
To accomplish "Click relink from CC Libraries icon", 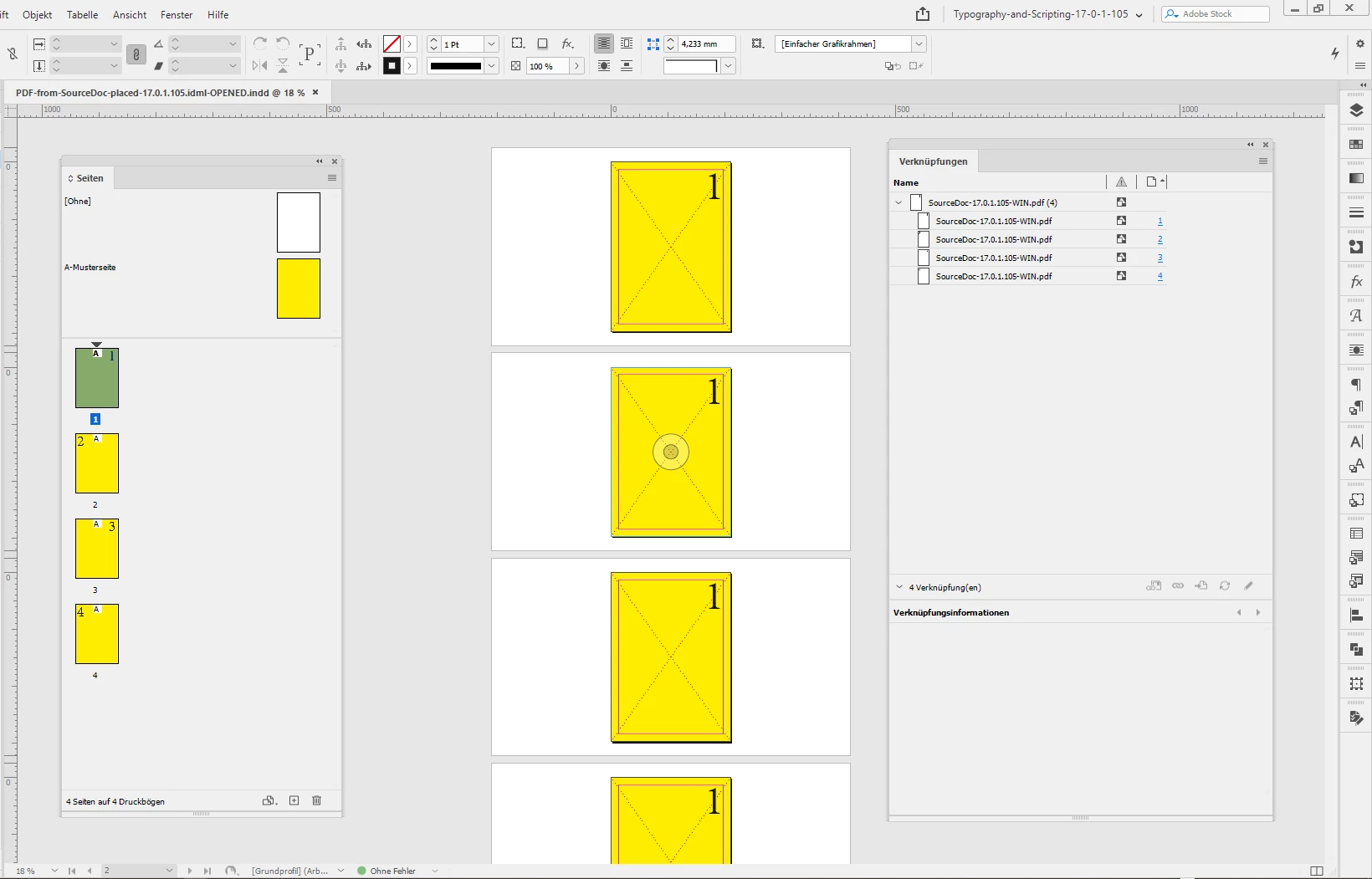I will 1154,585.
